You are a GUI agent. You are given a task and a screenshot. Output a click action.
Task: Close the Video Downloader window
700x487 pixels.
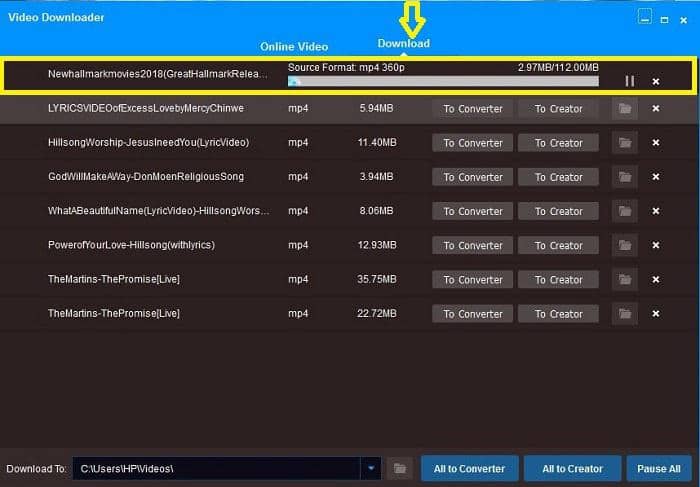pos(683,20)
